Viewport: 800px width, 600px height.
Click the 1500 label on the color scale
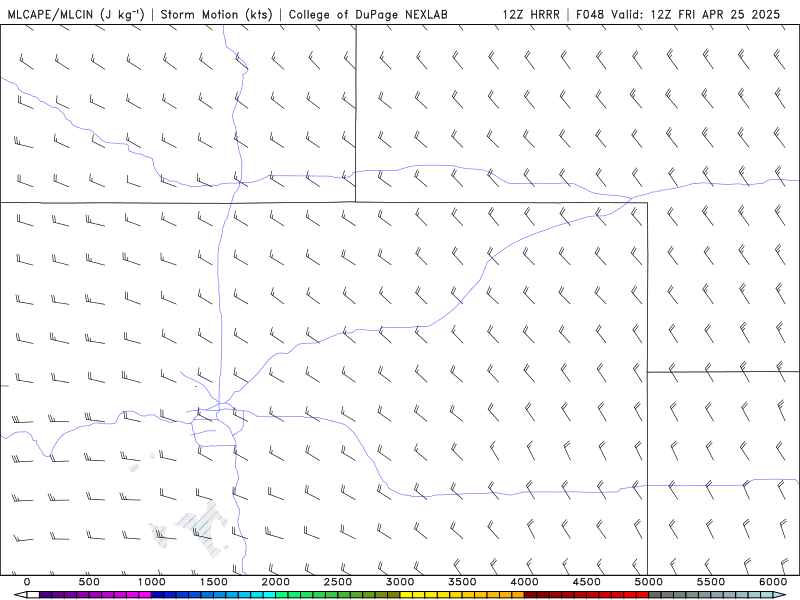[x=214, y=582]
